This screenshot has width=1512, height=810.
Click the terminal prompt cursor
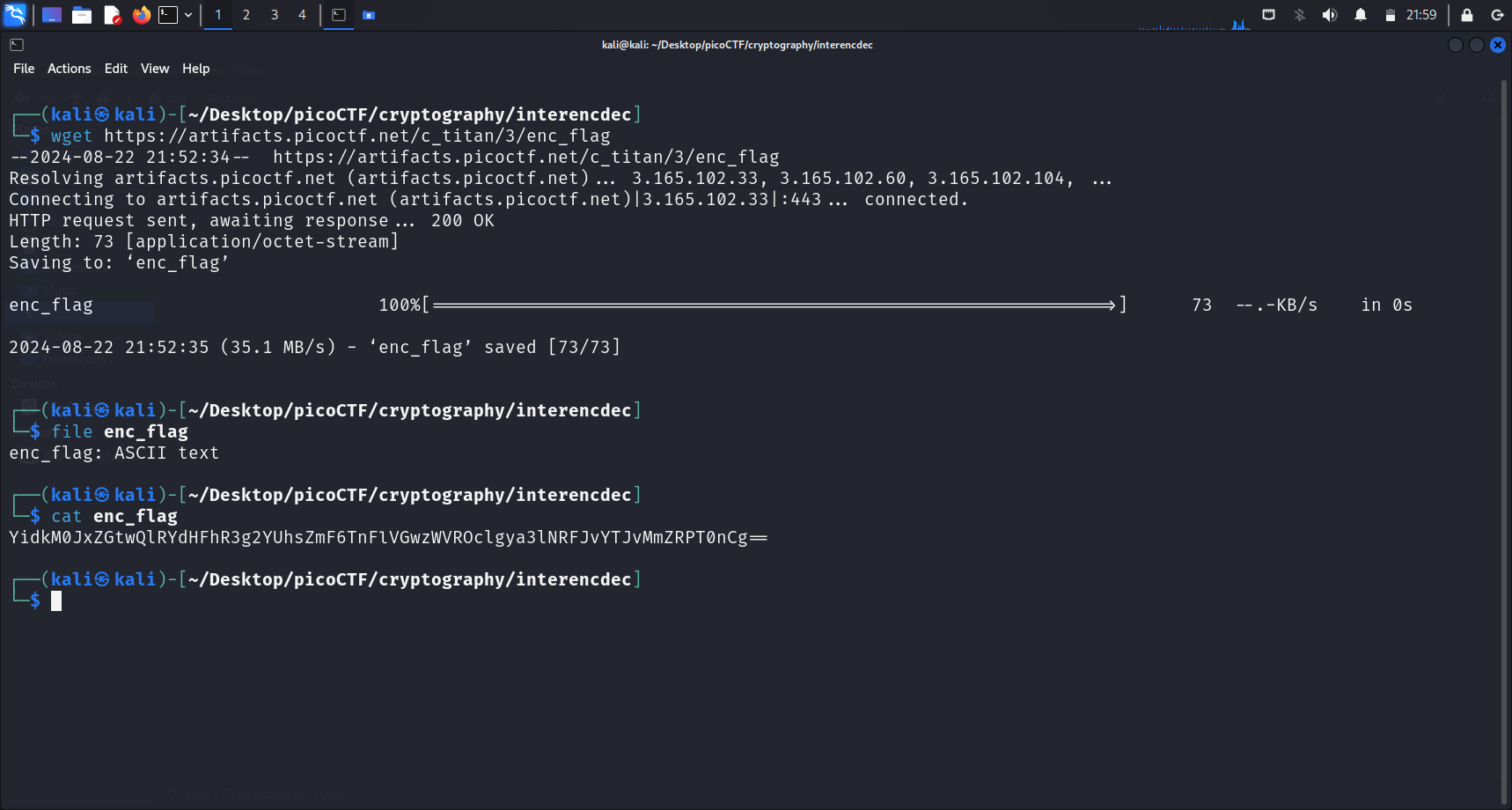click(x=56, y=601)
